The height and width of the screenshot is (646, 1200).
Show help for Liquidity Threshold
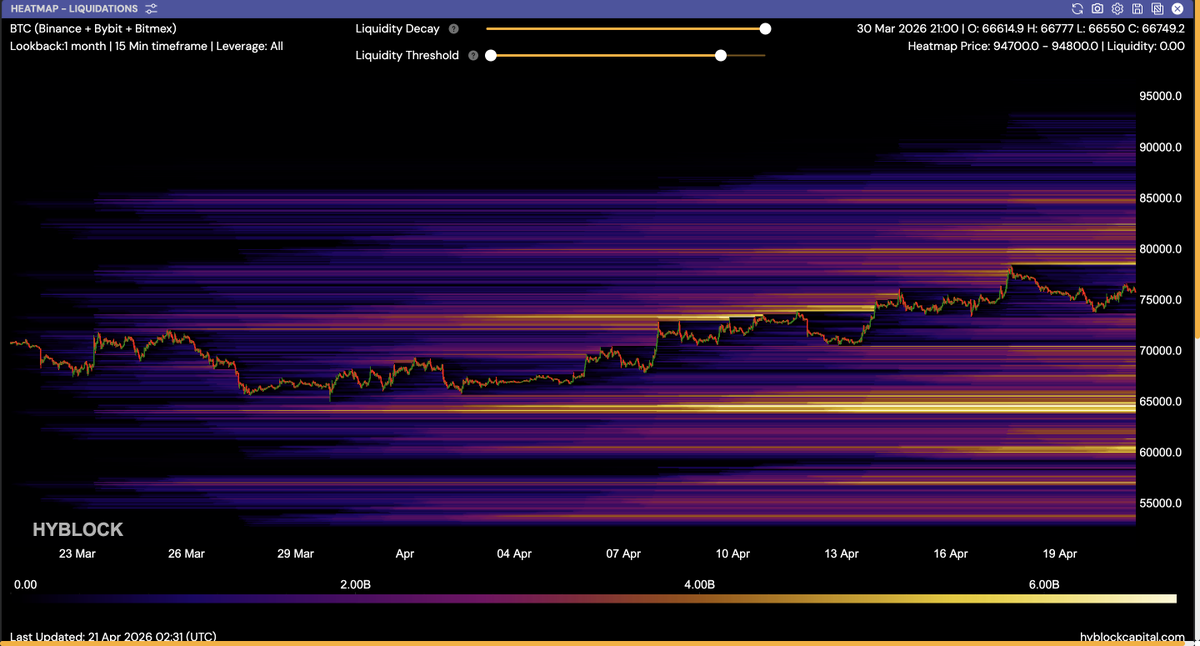[473, 56]
